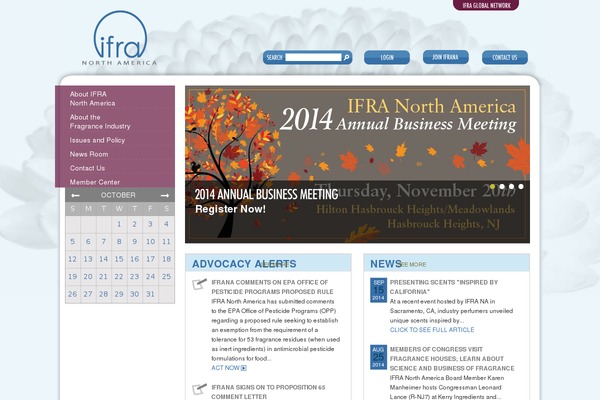Viewport: 600px width, 400px height.
Task: Click the Login button
Action: click(387, 57)
